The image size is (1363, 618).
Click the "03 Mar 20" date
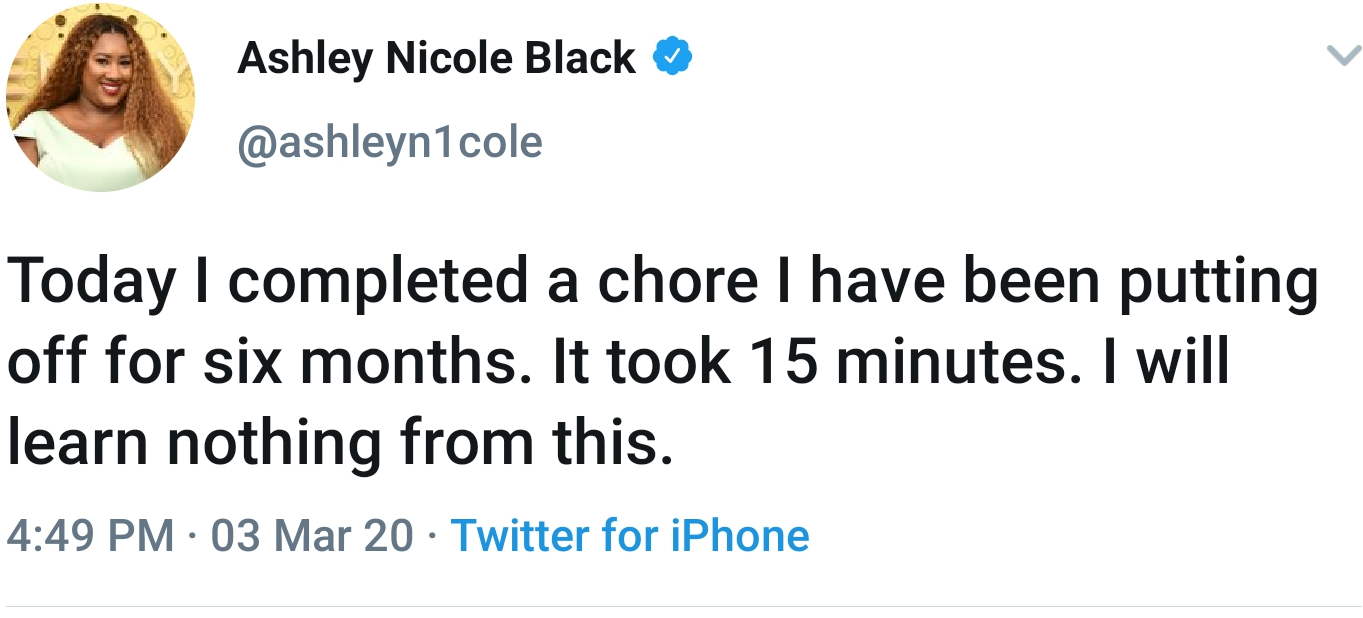coord(312,536)
